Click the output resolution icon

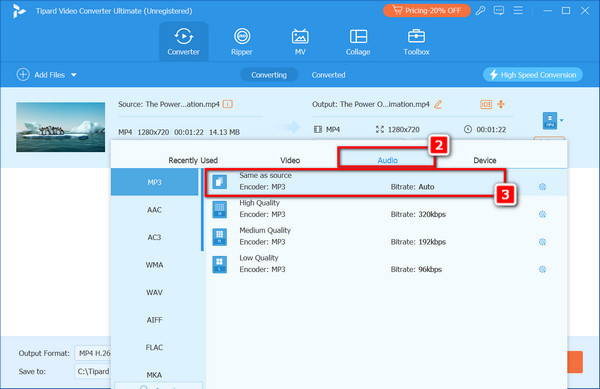point(380,130)
